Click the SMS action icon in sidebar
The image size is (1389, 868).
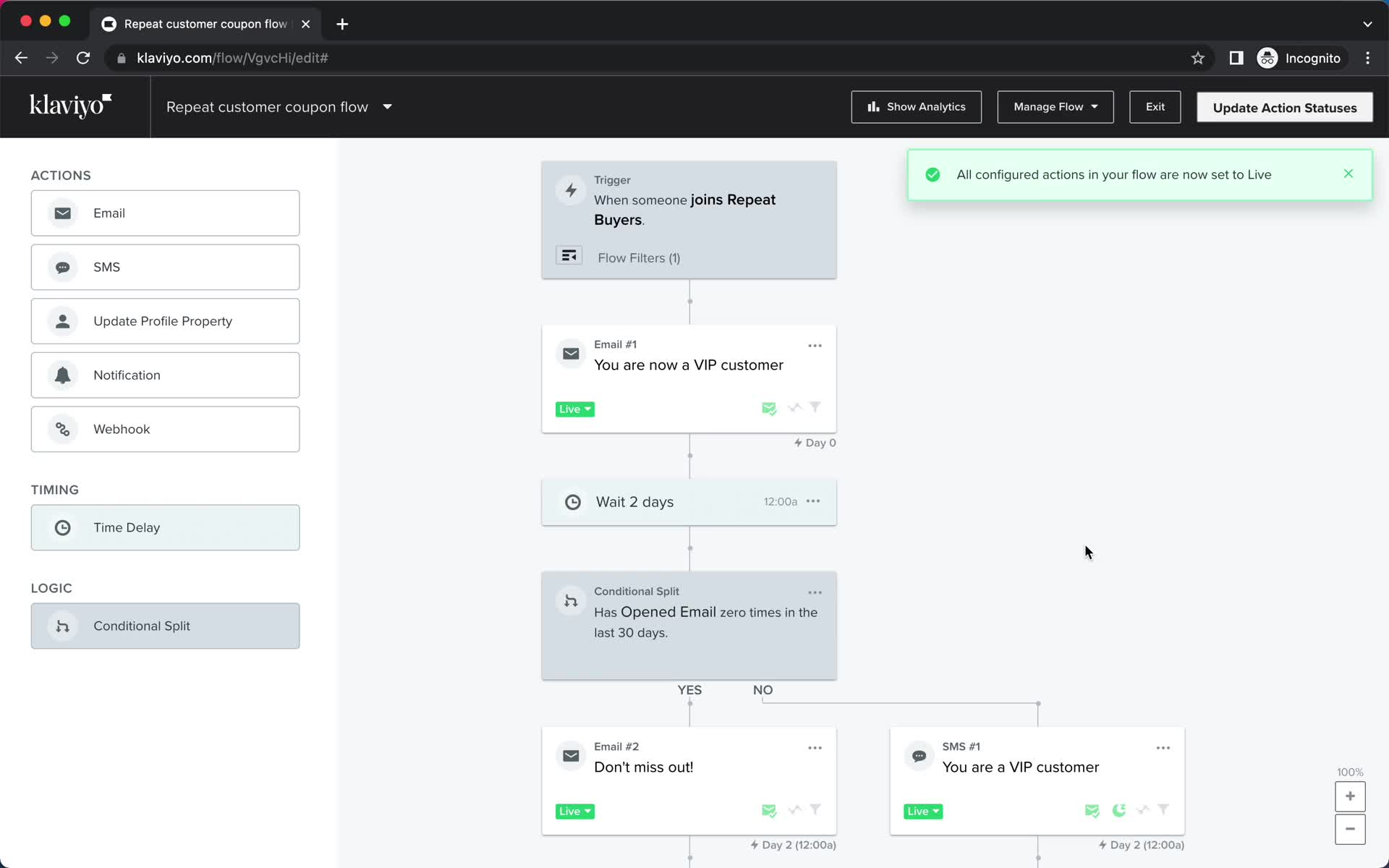pos(62,267)
